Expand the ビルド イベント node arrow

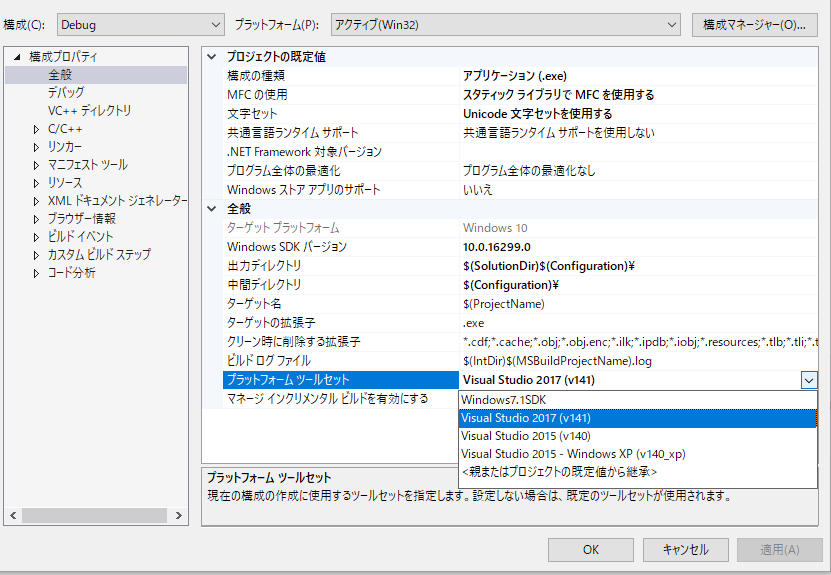point(36,237)
